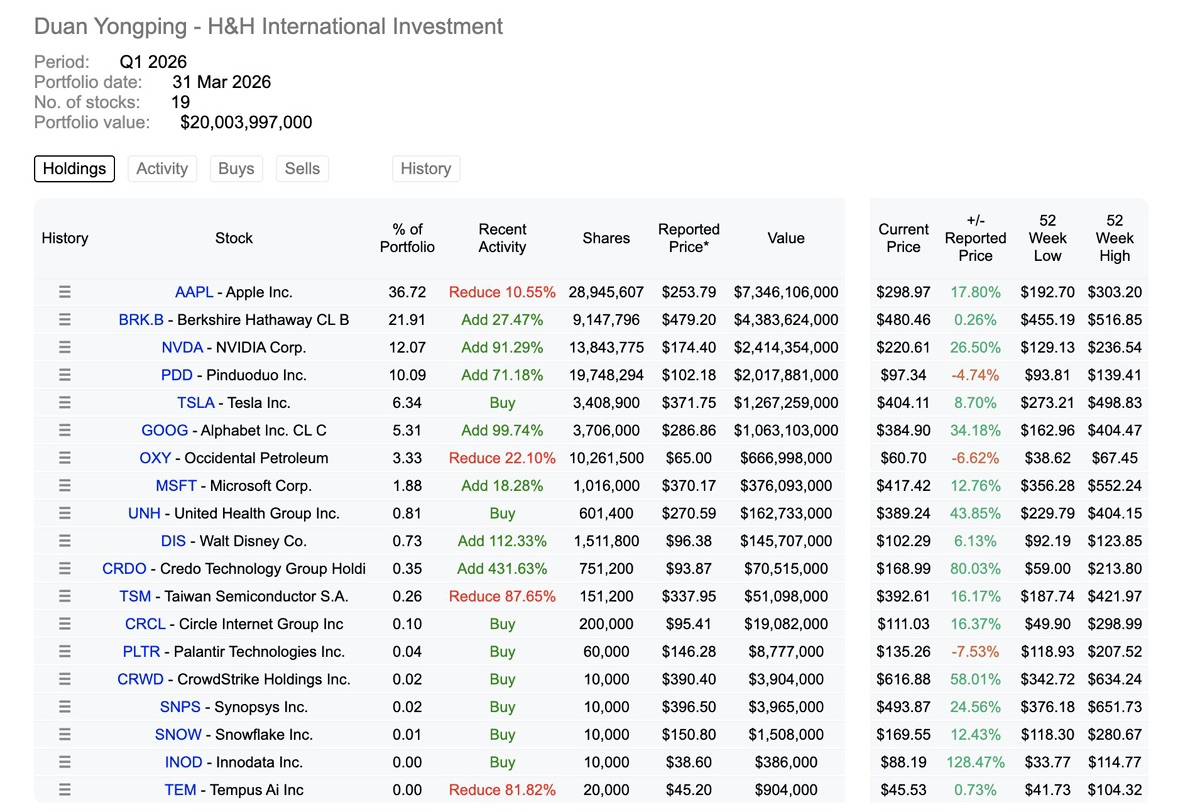Viewport: 1200px width, 812px height.
Task: Select the Holdings tab
Action: coord(74,169)
